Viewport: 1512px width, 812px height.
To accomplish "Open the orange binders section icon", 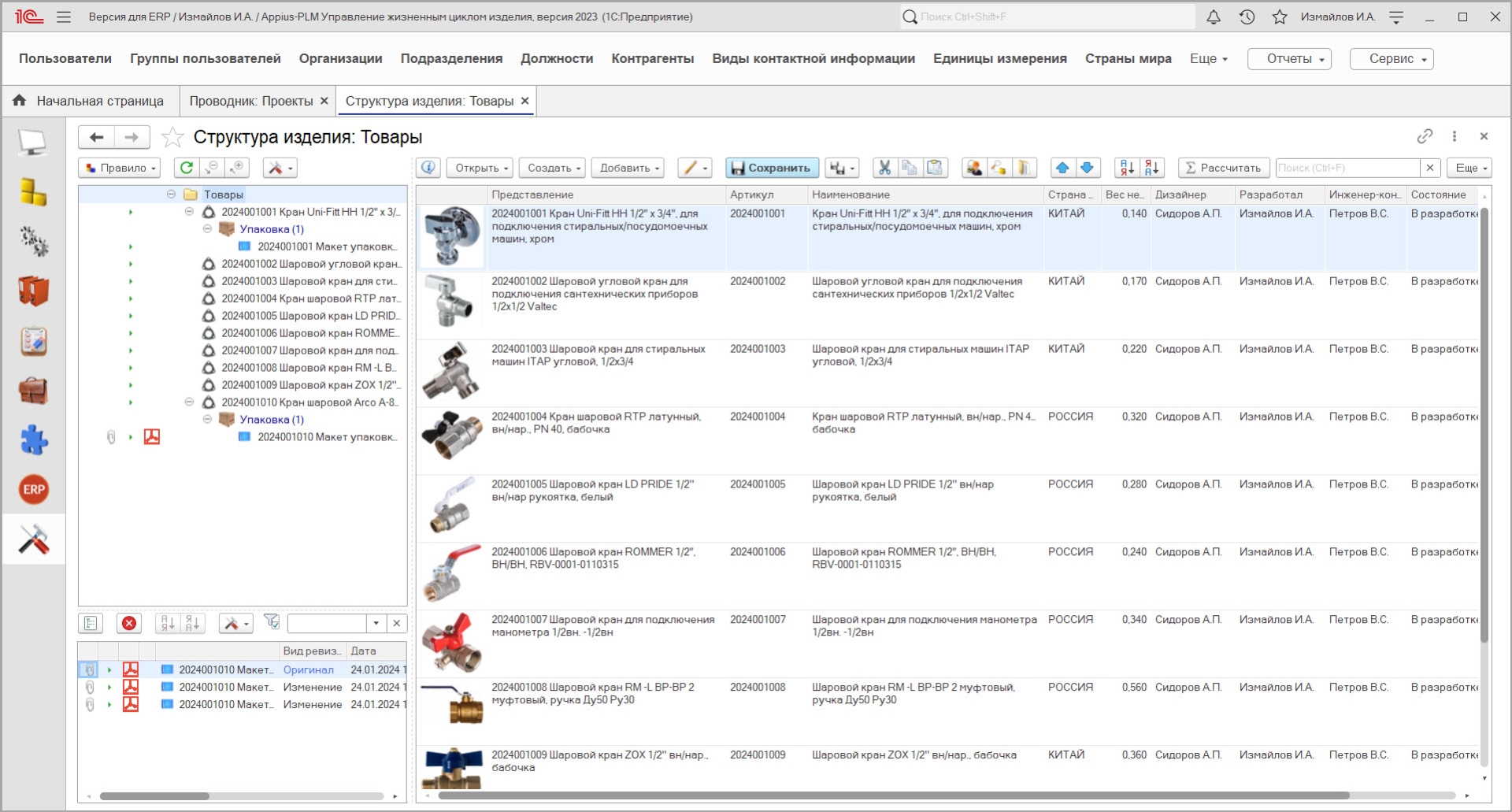I will pyautogui.click(x=33, y=291).
